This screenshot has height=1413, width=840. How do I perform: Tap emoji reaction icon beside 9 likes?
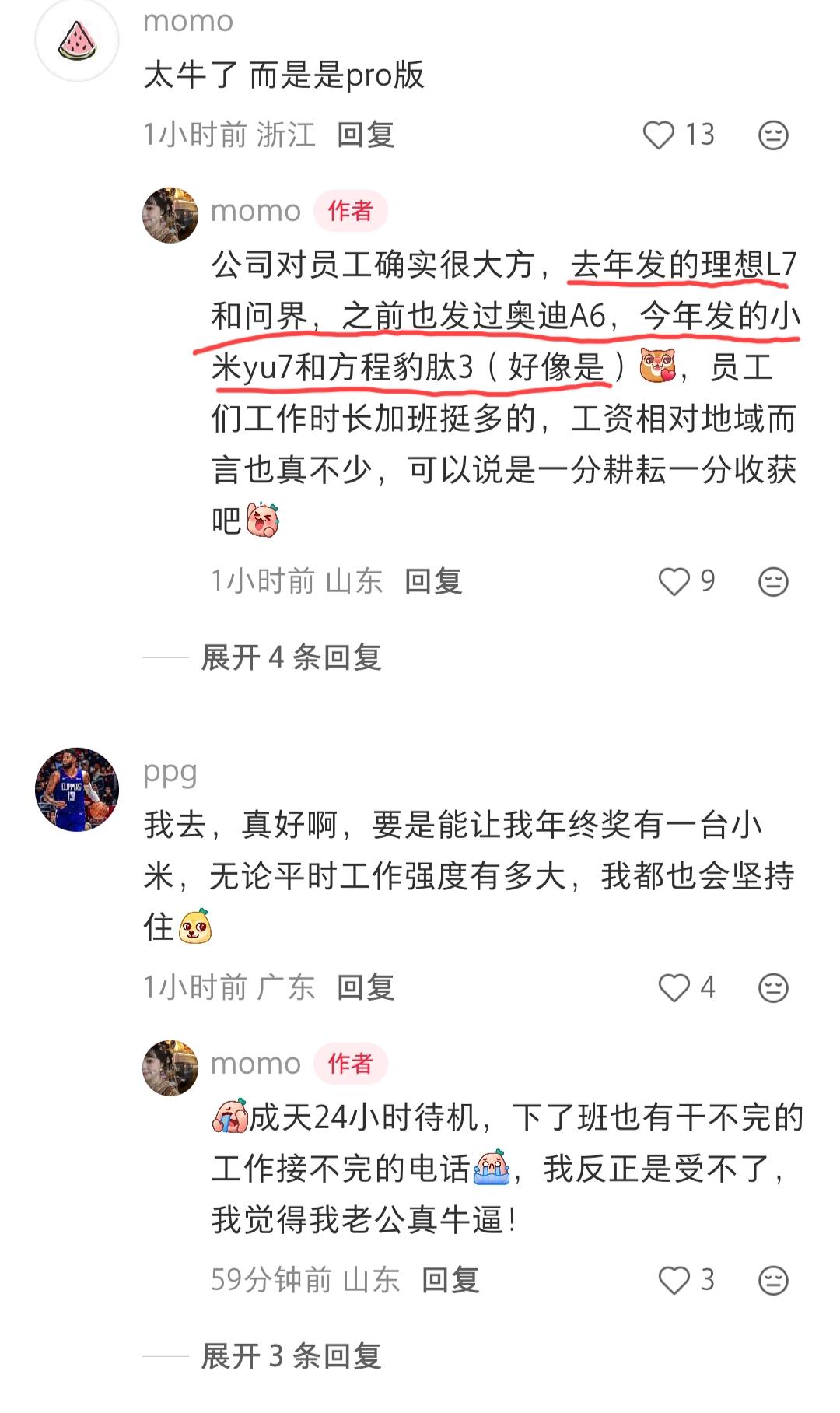pyautogui.click(x=773, y=581)
